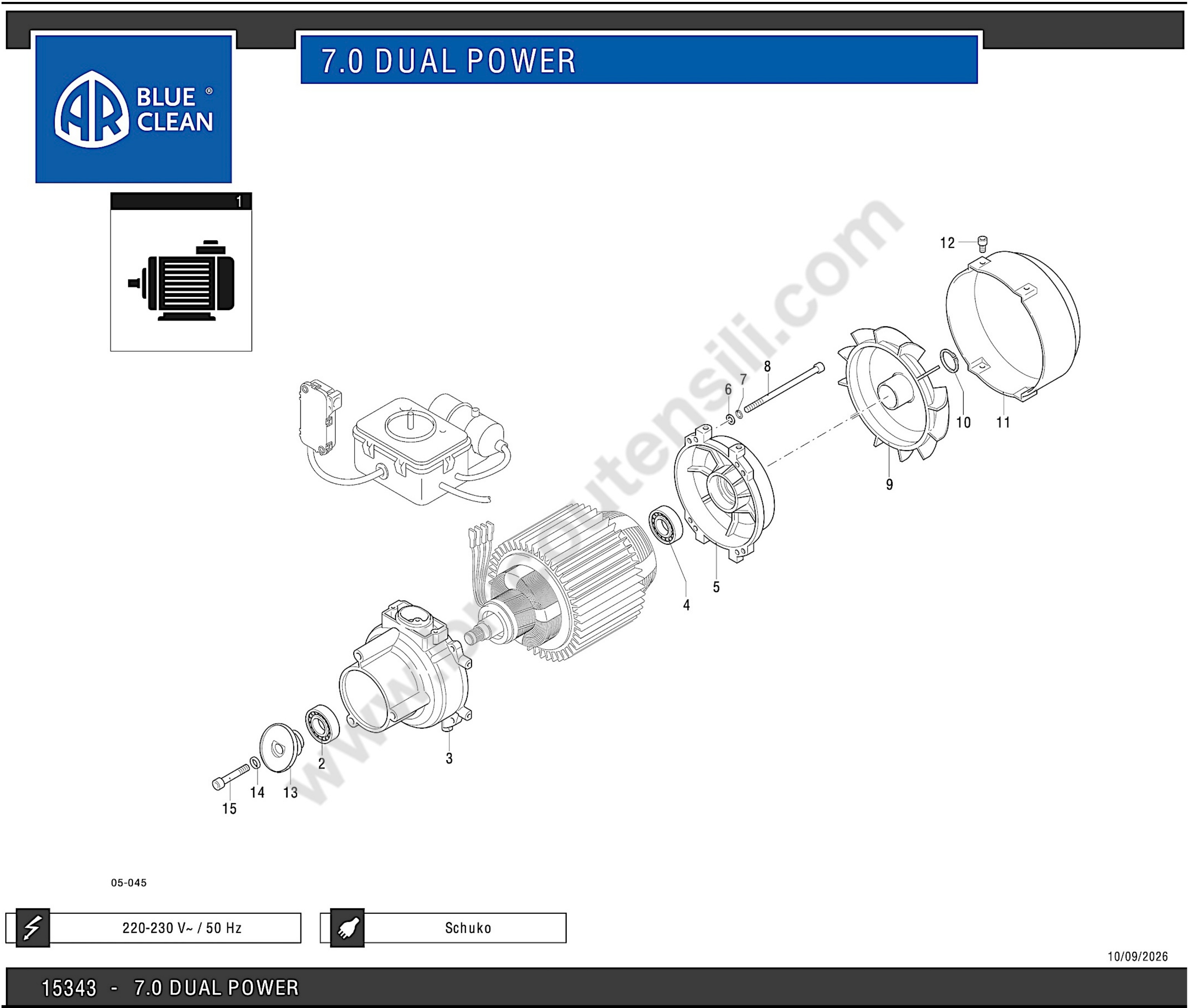Viewport: 1188px width, 1008px height.
Task: Click part number label "15"
Action: (229, 809)
